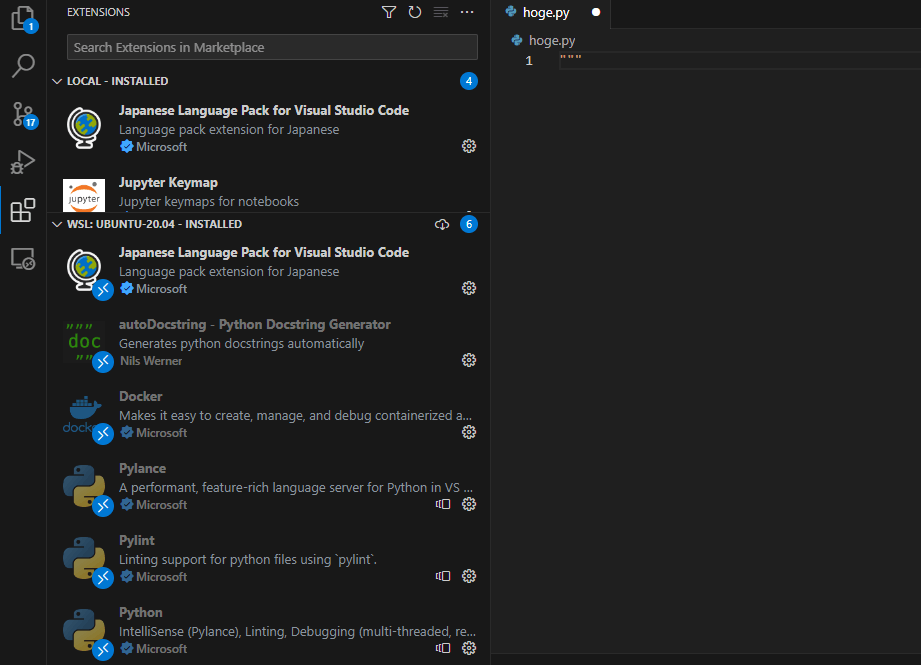This screenshot has height=665, width=921.
Task: Close hoge.py tab via unsaved dot
Action: point(596,12)
